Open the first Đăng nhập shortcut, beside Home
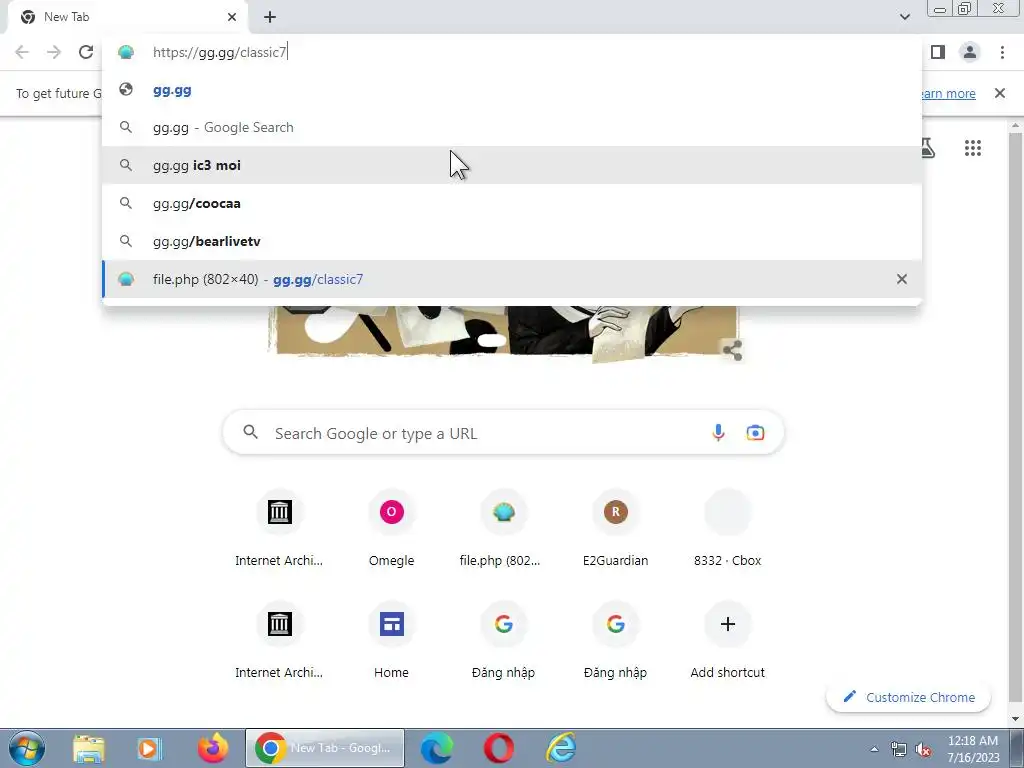The height and width of the screenshot is (768, 1024). click(503, 641)
